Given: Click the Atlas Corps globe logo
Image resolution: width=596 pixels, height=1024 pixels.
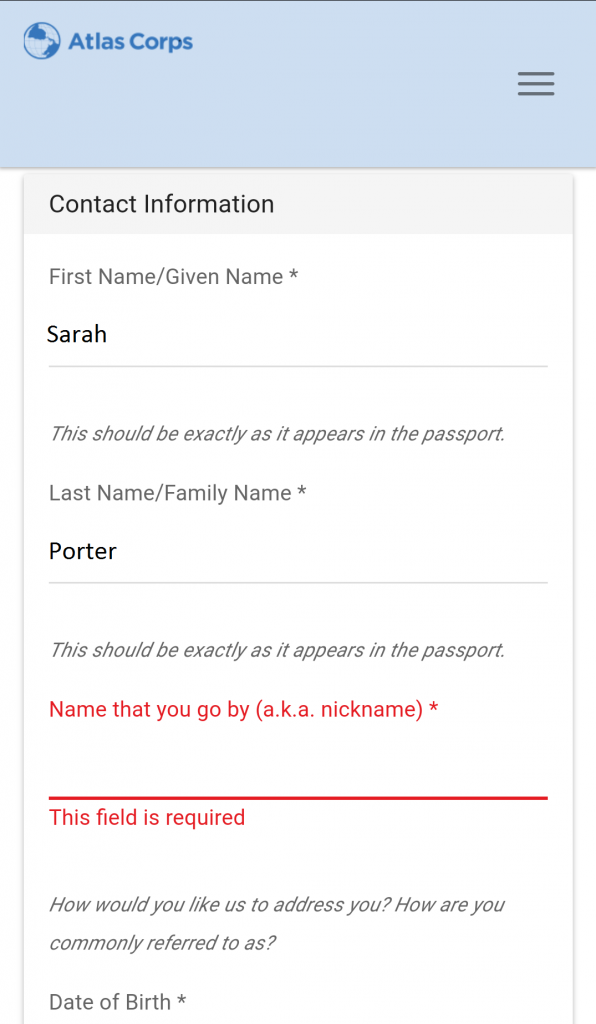Looking at the screenshot, I should 42,41.
